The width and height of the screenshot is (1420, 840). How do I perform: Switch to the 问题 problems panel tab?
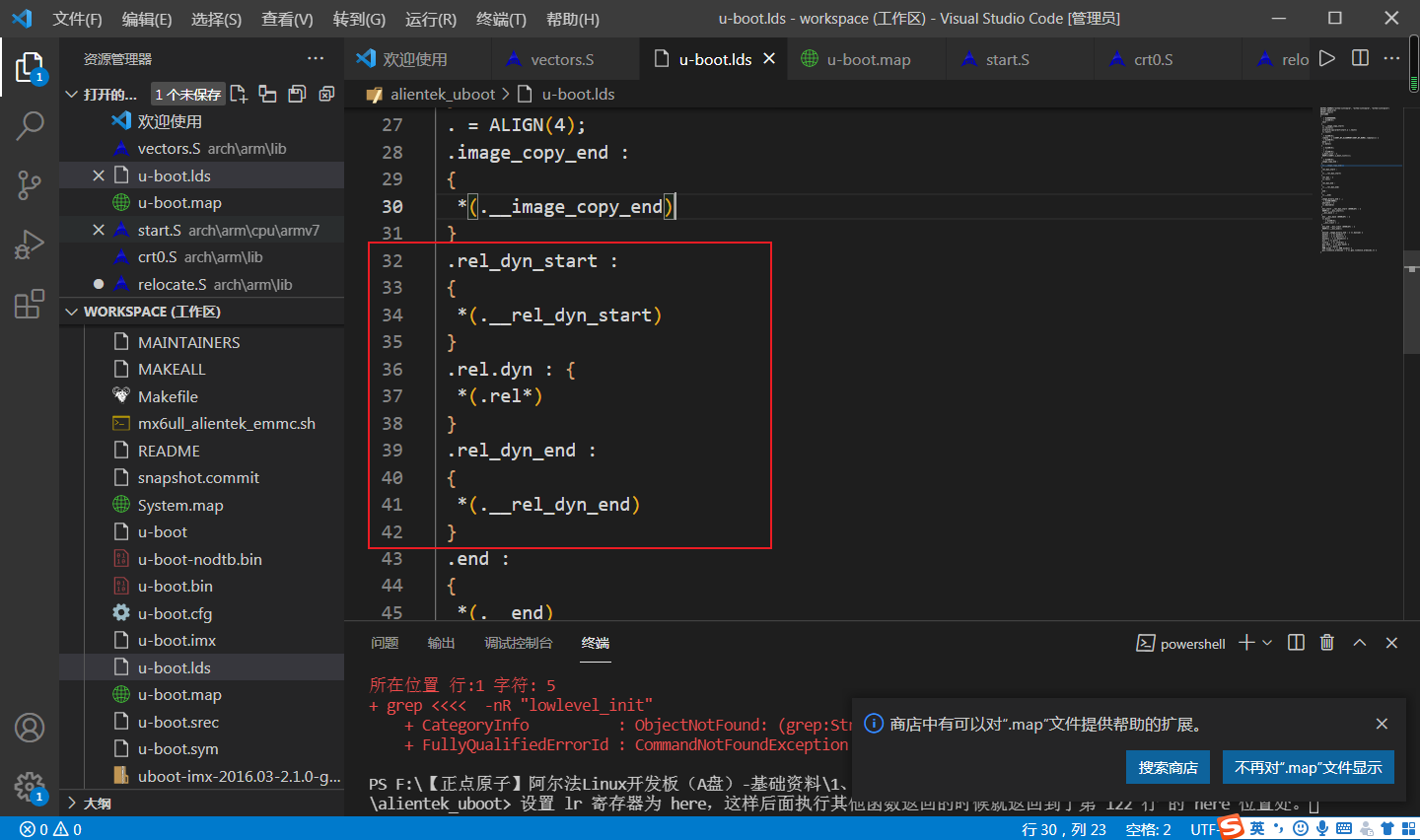click(385, 643)
